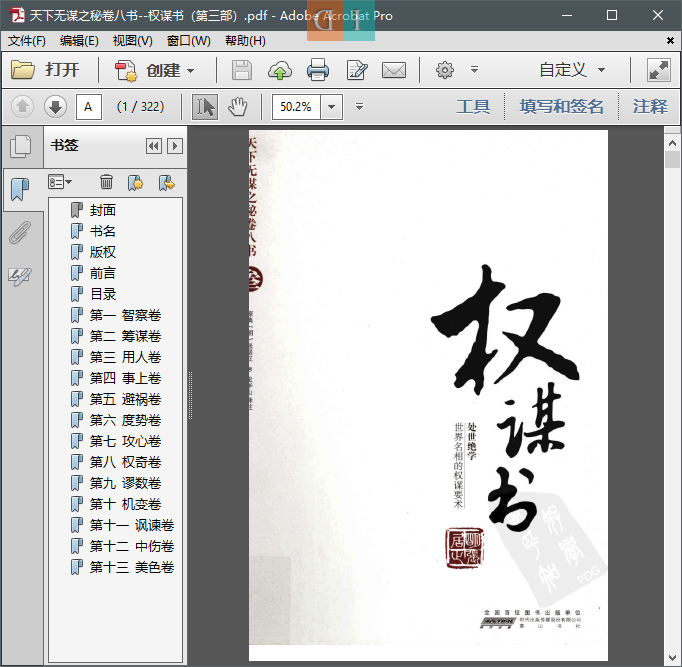
Task: Click the new bookmark icon
Action: pos(135,183)
